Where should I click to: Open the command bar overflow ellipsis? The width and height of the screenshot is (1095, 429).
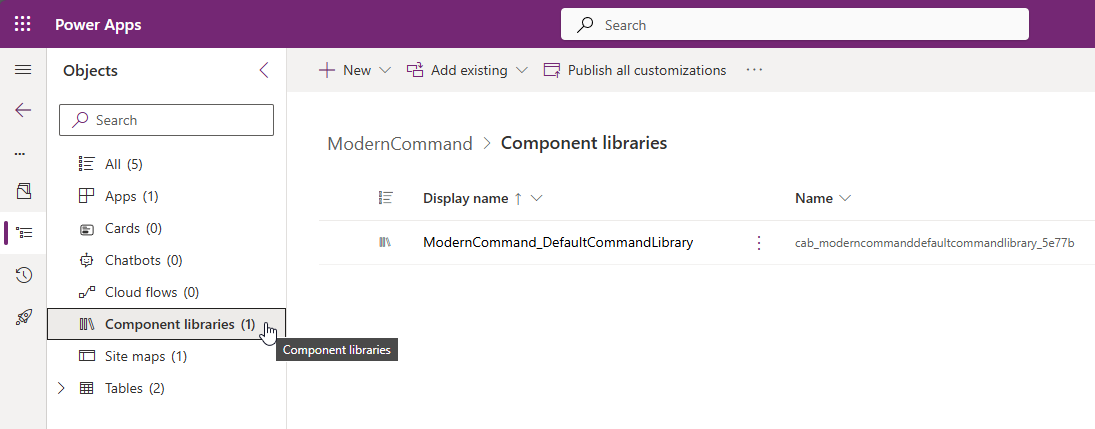[x=754, y=70]
